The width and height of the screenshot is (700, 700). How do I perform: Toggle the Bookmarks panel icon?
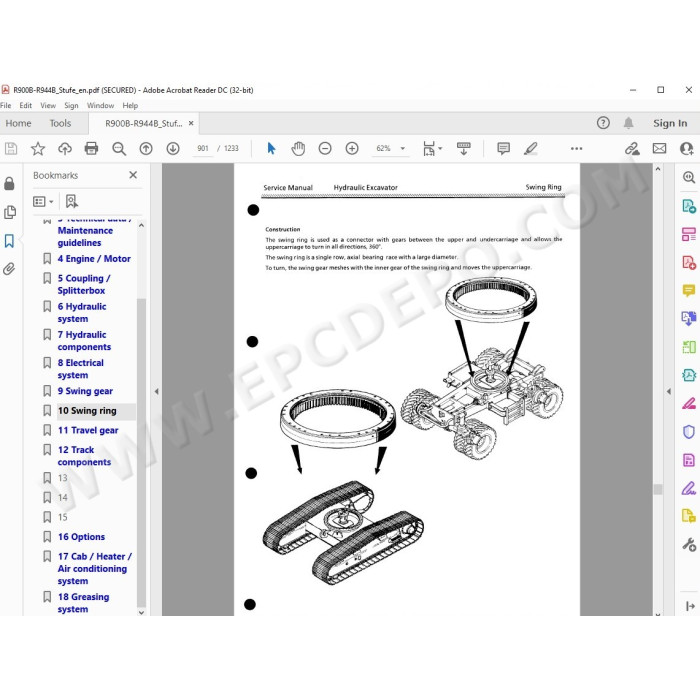coord(9,241)
